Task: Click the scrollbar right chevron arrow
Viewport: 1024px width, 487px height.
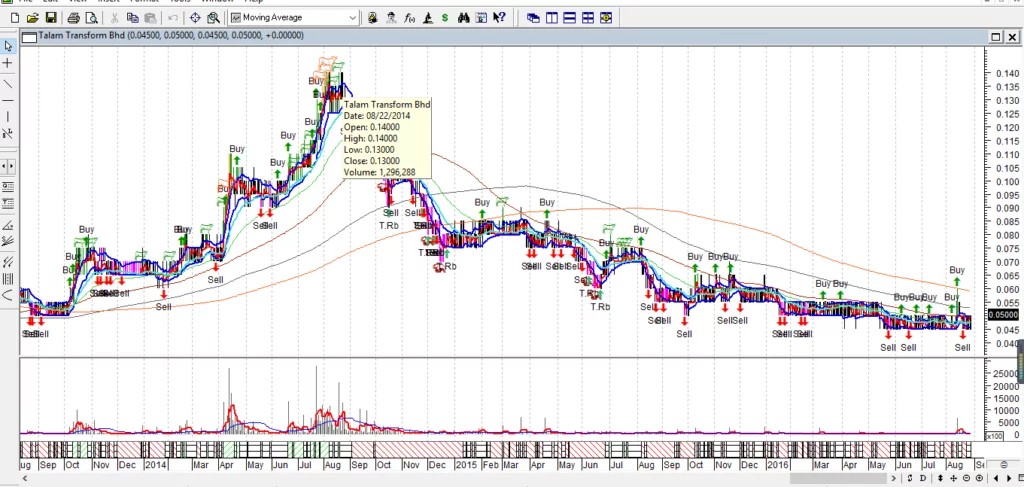Action: click(x=894, y=479)
